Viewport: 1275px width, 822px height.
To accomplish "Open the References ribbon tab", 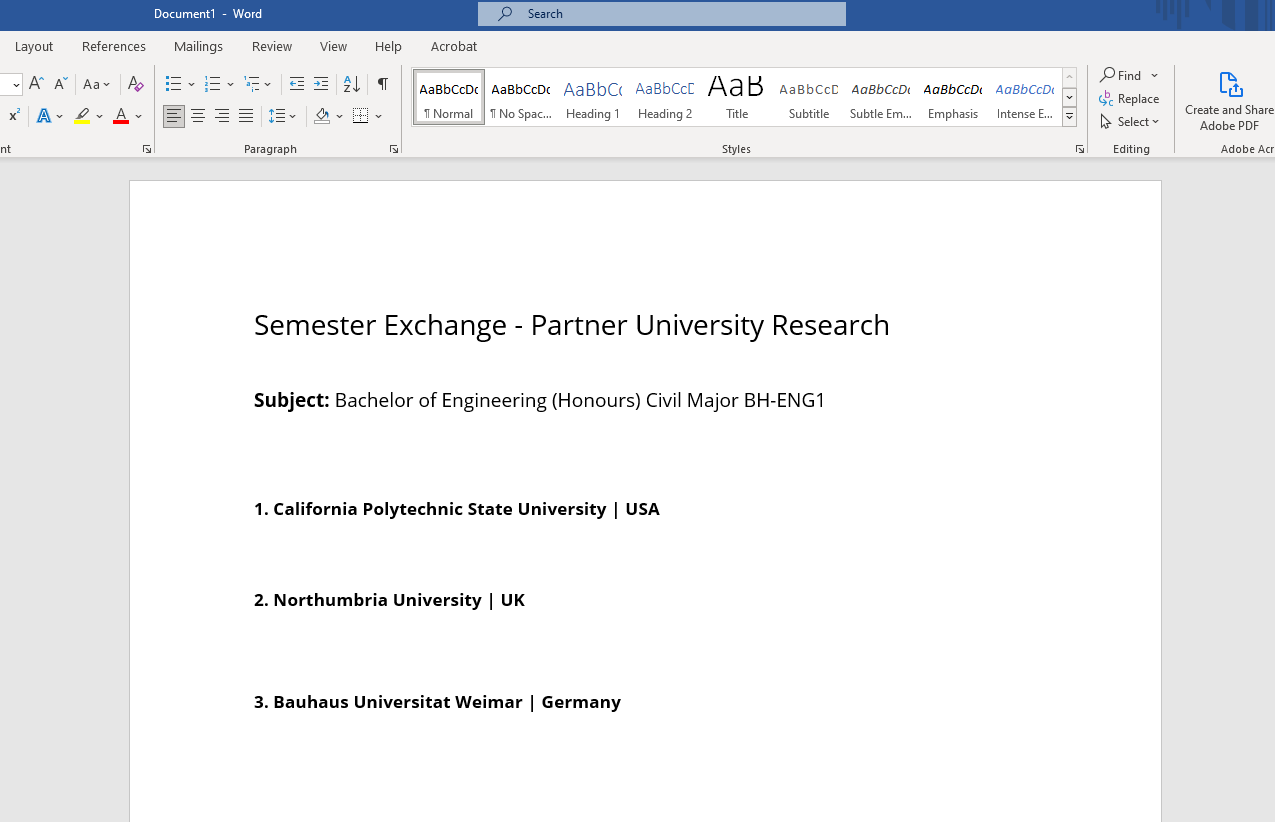I will point(114,46).
